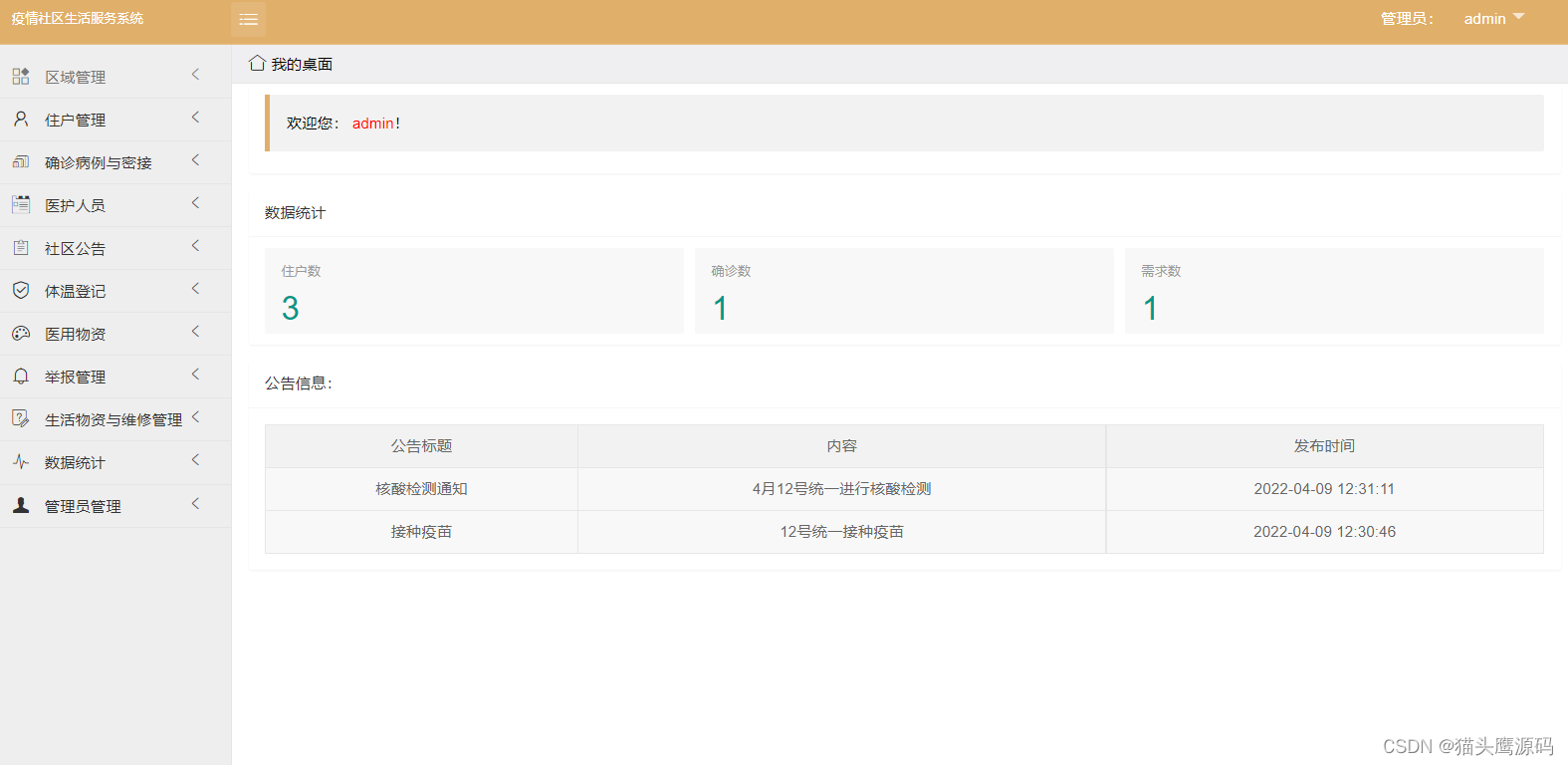1568x765 pixels.
Task: Click the 住户数 statistic card value 3
Action: pyautogui.click(x=290, y=308)
